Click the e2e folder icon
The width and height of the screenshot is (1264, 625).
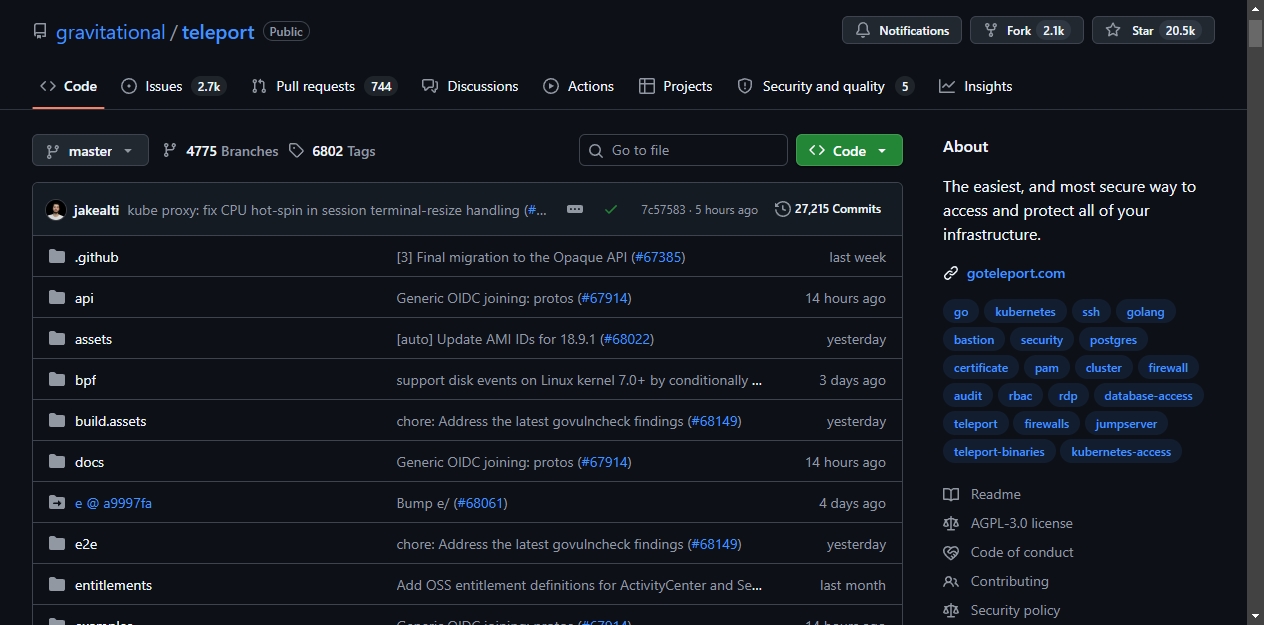pos(57,544)
